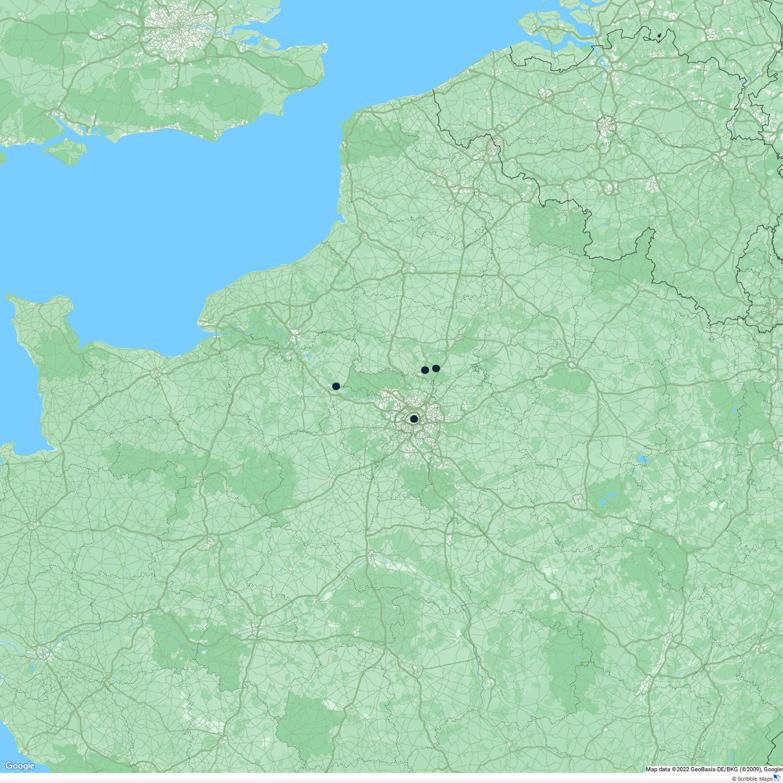The image size is (783, 783).
Task: Open the Map data ©2022 attribution text
Action: (714, 770)
